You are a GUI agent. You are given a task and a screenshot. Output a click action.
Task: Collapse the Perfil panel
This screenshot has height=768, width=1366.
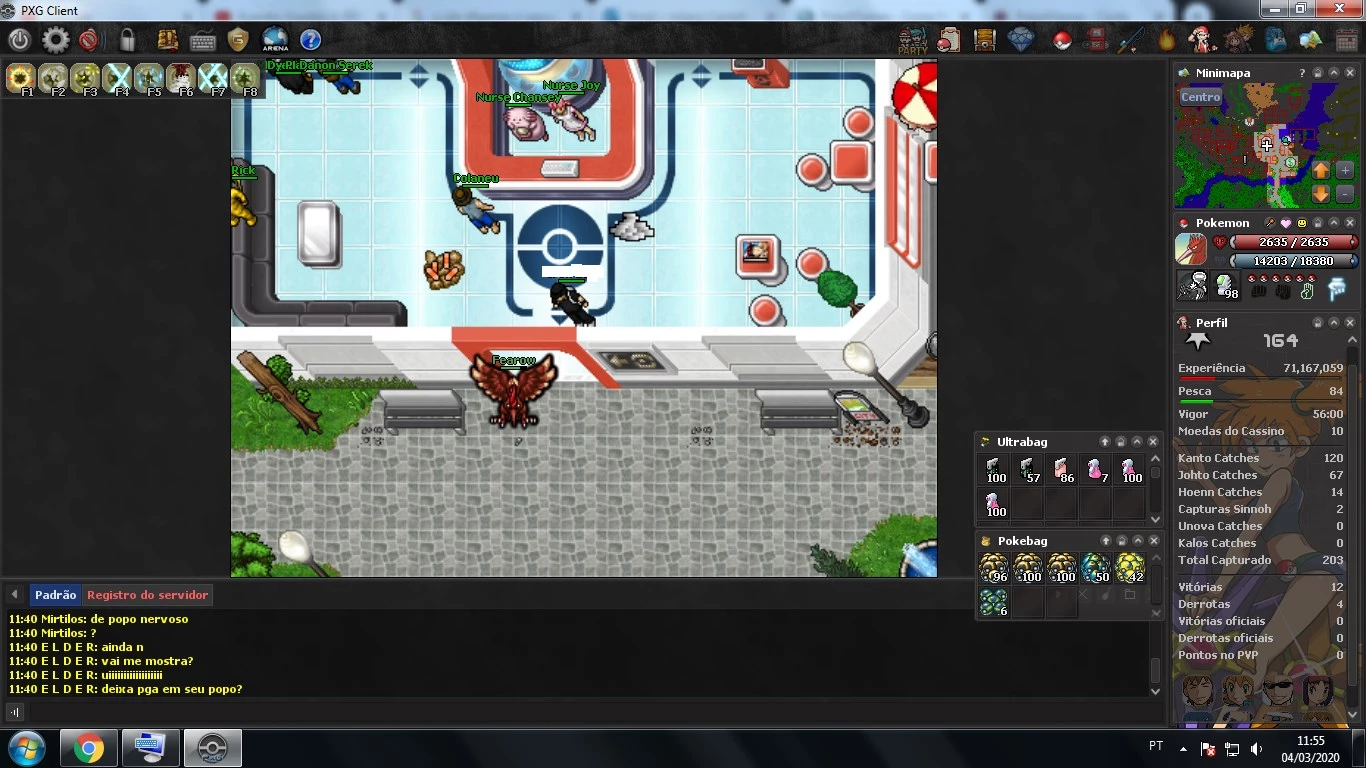(x=1334, y=323)
